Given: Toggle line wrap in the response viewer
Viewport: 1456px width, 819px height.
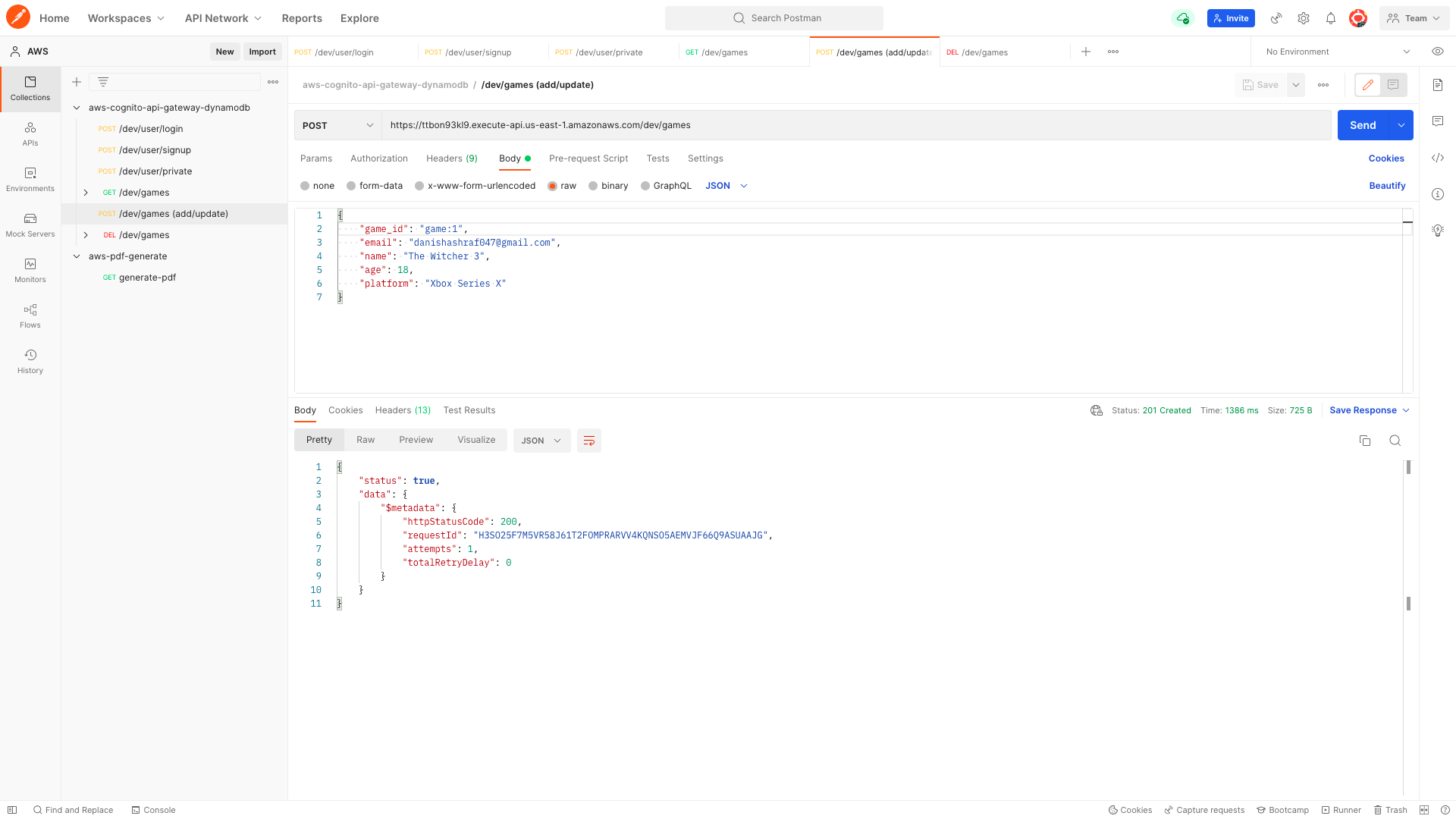Looking at the screenshot, I should (588, 441).
